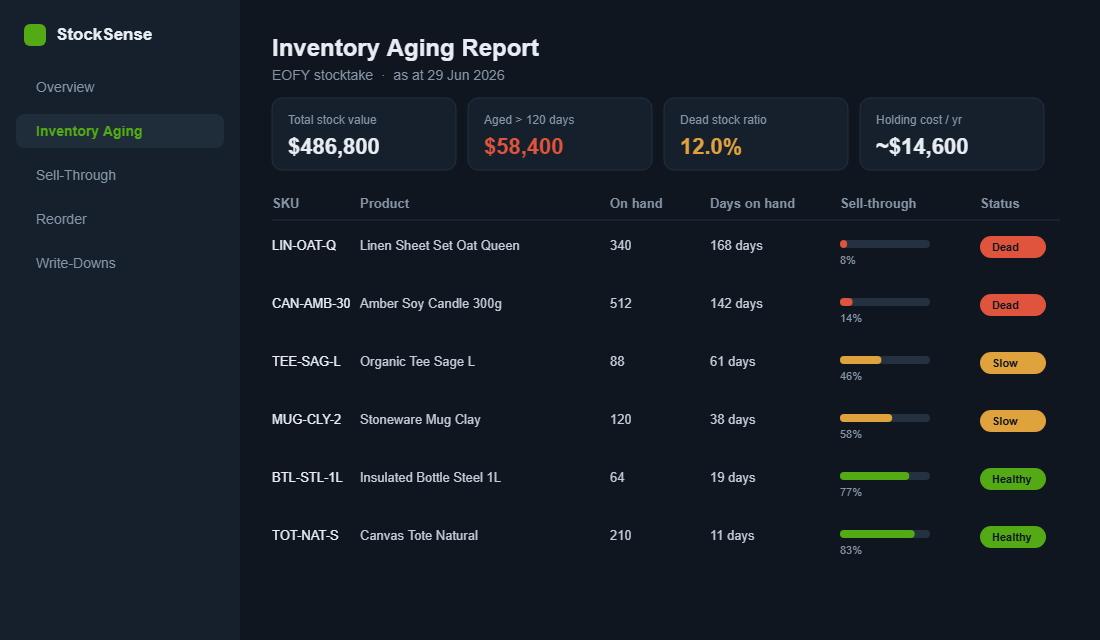Click the 61 days value
The height and width of the screenshot is (640, 1100).
pos(732,361)
